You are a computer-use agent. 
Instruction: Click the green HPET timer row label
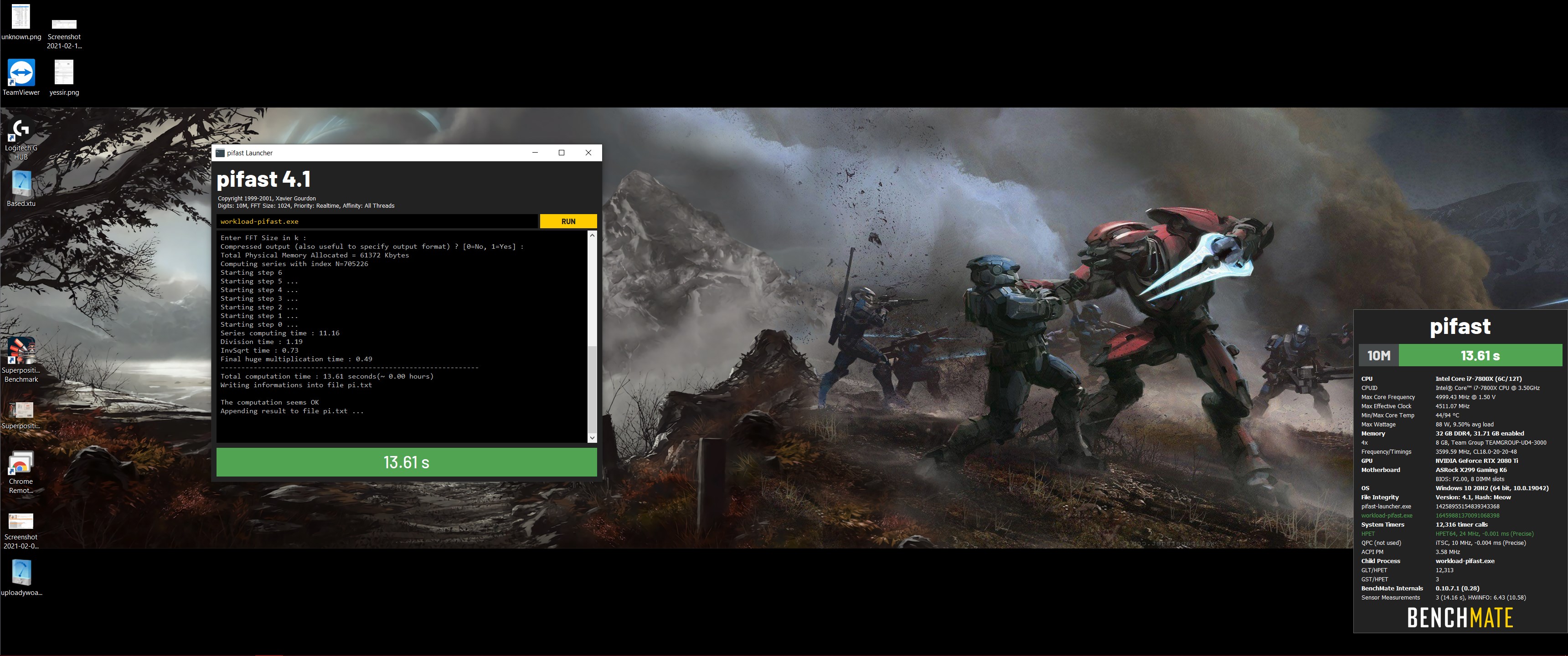[x=1367, y=534]
